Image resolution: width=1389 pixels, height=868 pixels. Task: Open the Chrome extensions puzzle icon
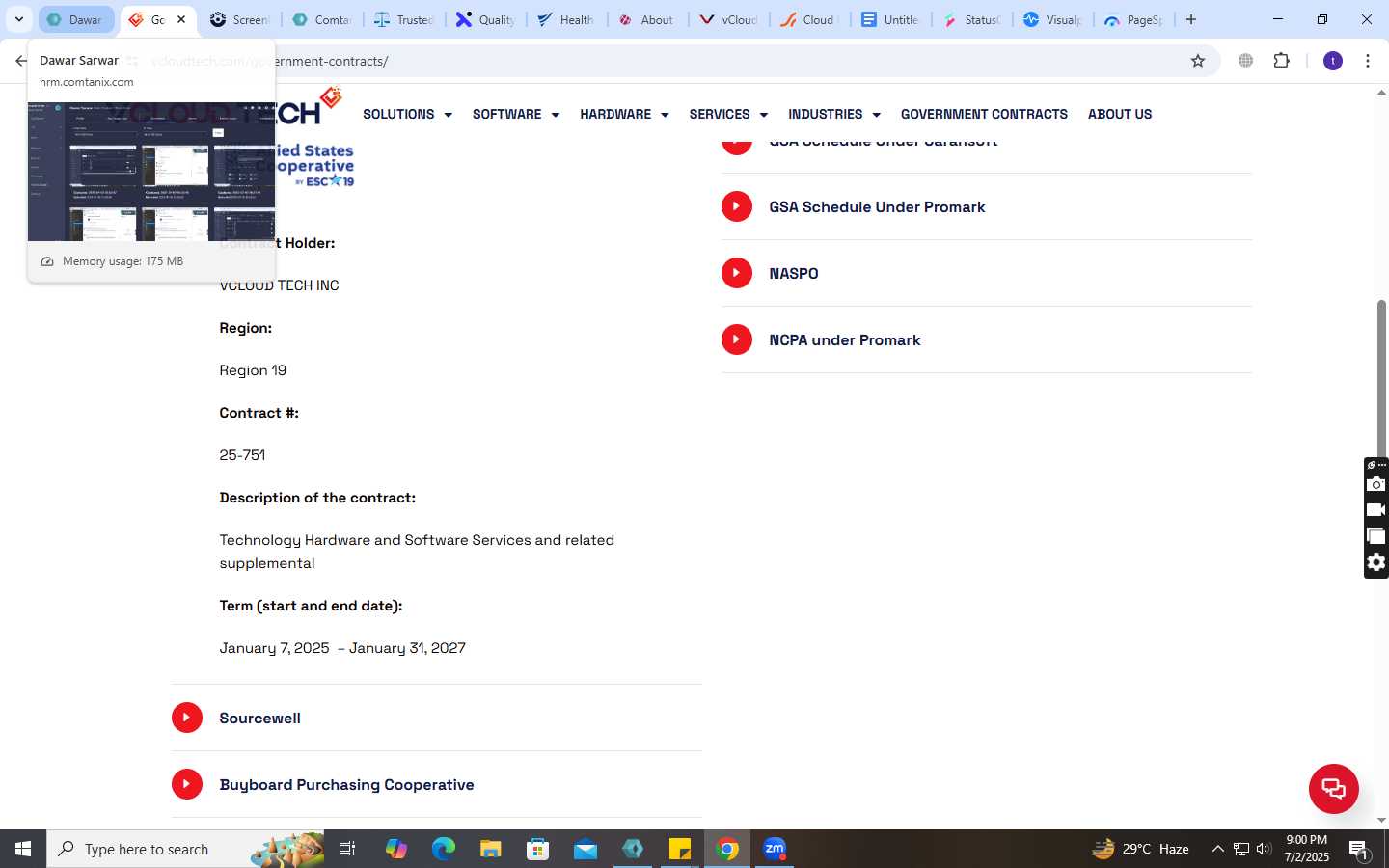click(x=1281, y=61)
